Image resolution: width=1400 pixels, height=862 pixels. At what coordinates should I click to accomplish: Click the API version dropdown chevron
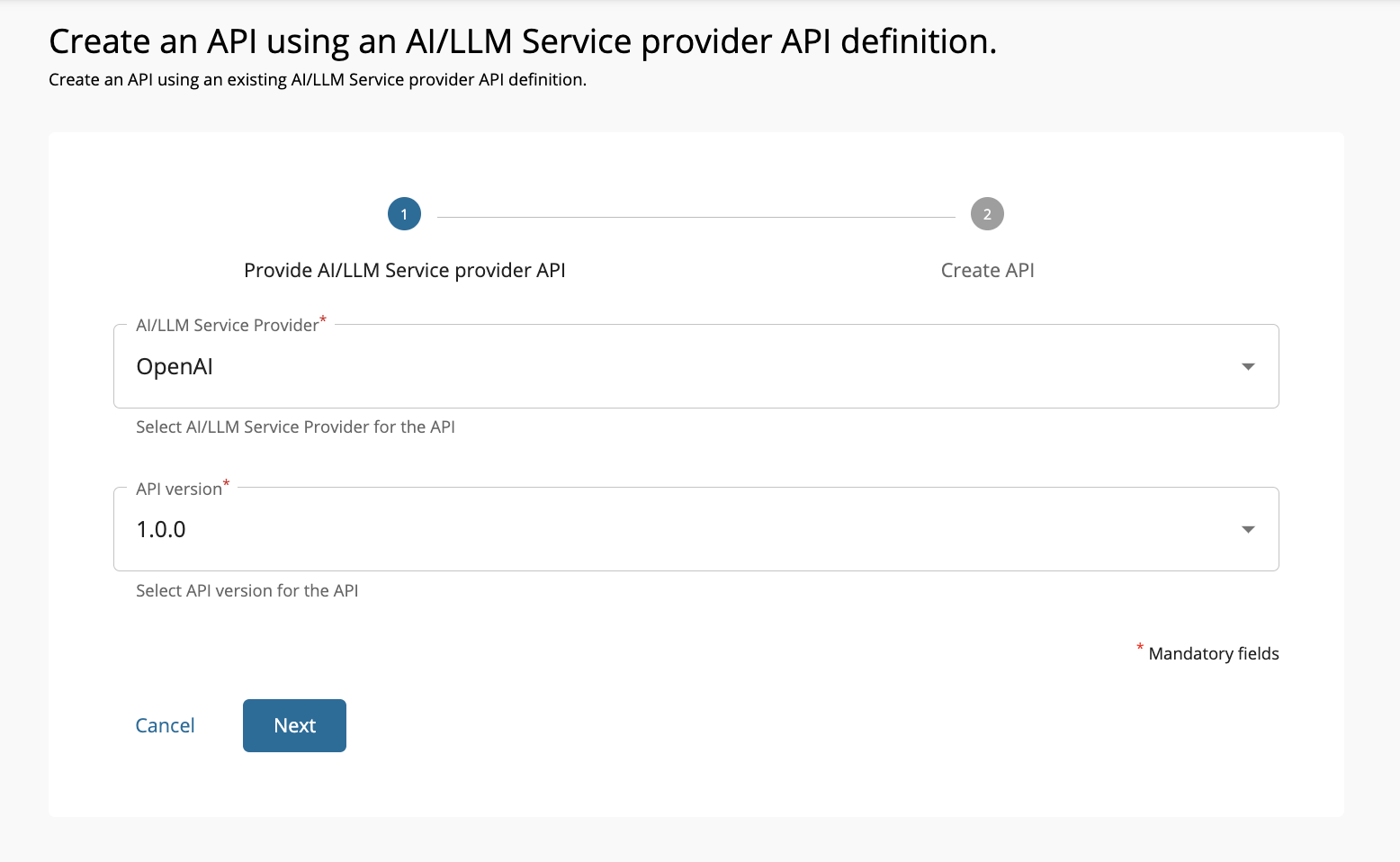point(1249,529)
